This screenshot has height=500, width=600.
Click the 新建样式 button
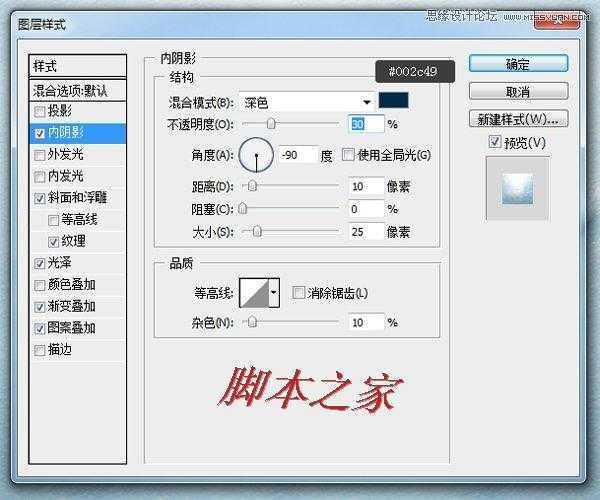tap(517, 120)
